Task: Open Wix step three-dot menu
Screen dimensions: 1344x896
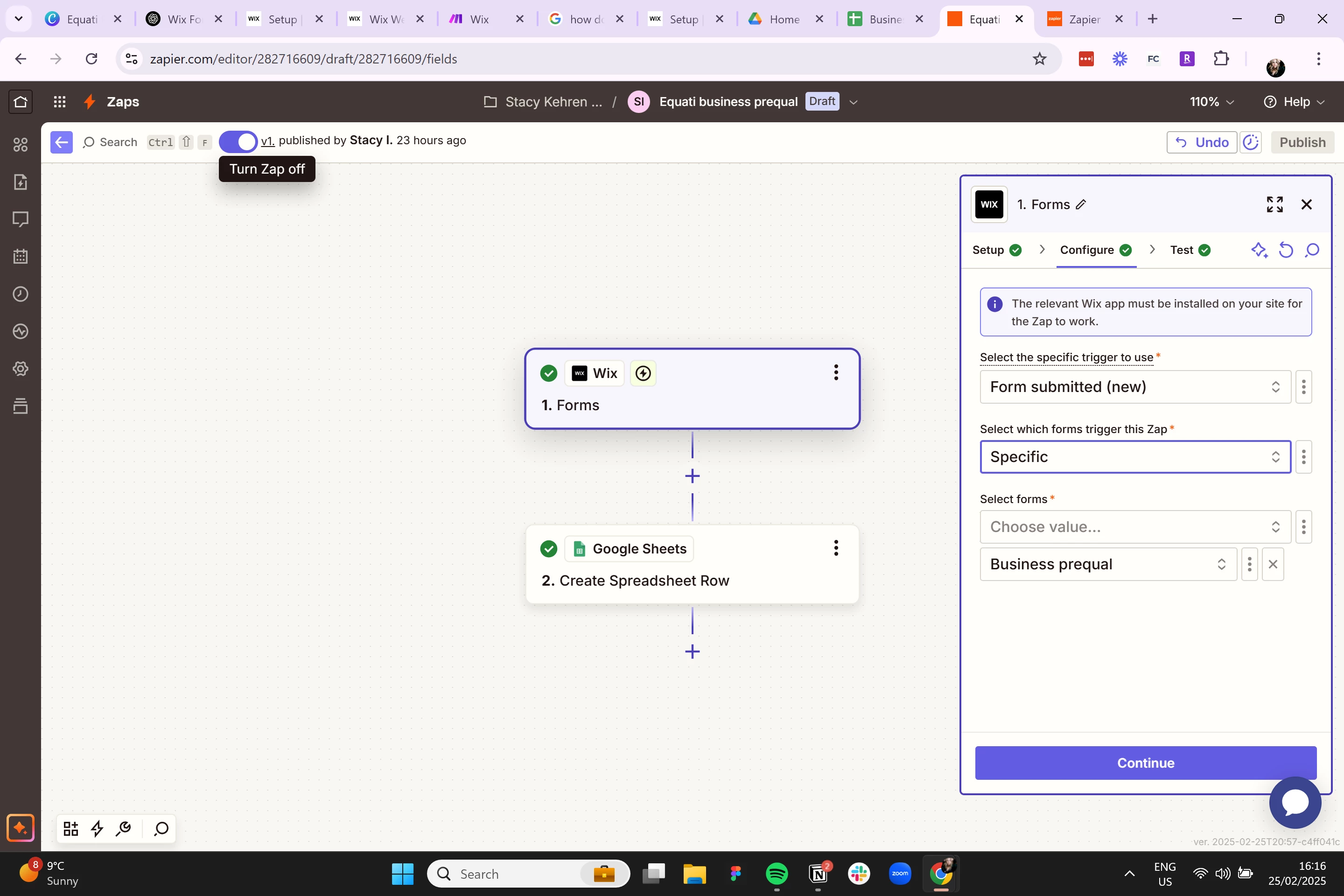Action: tap(836, 372)
